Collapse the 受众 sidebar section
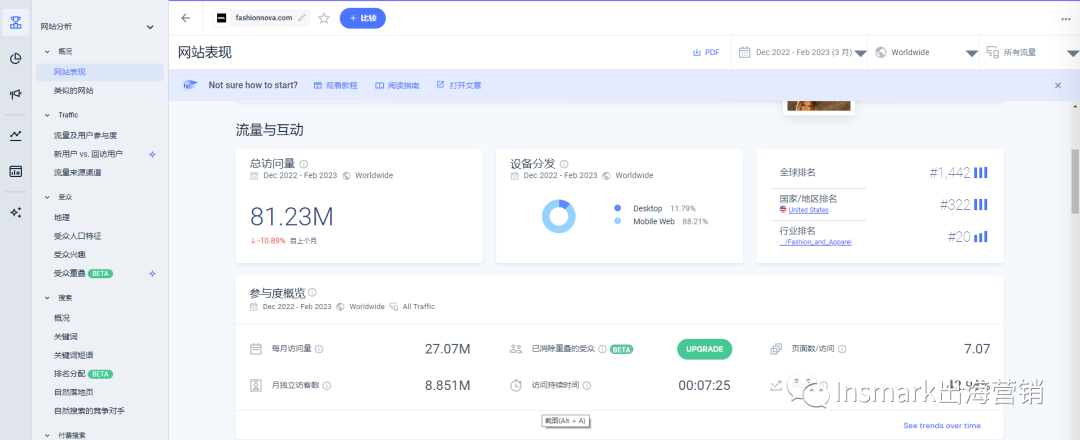Image resolution: width=1080 pixels, height=440 pixels. pyautogui.click(x=47, y=197)
